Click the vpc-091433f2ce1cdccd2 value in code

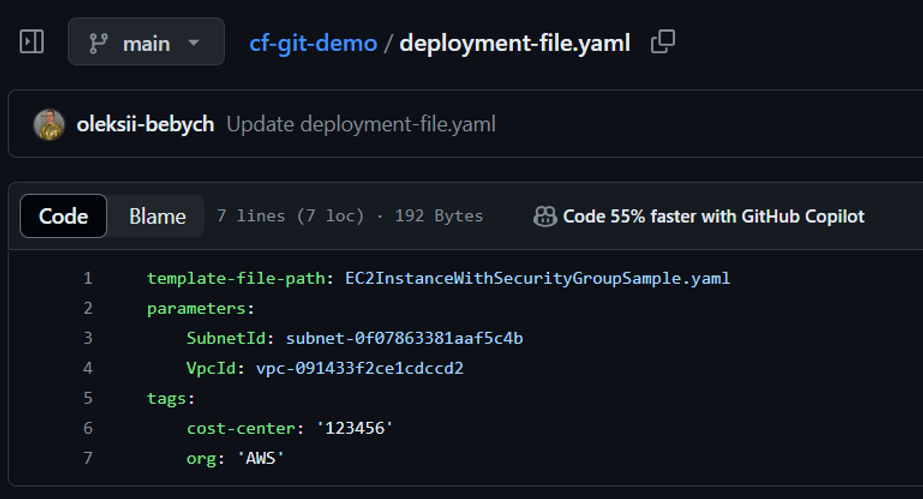(x=360, y=368)
